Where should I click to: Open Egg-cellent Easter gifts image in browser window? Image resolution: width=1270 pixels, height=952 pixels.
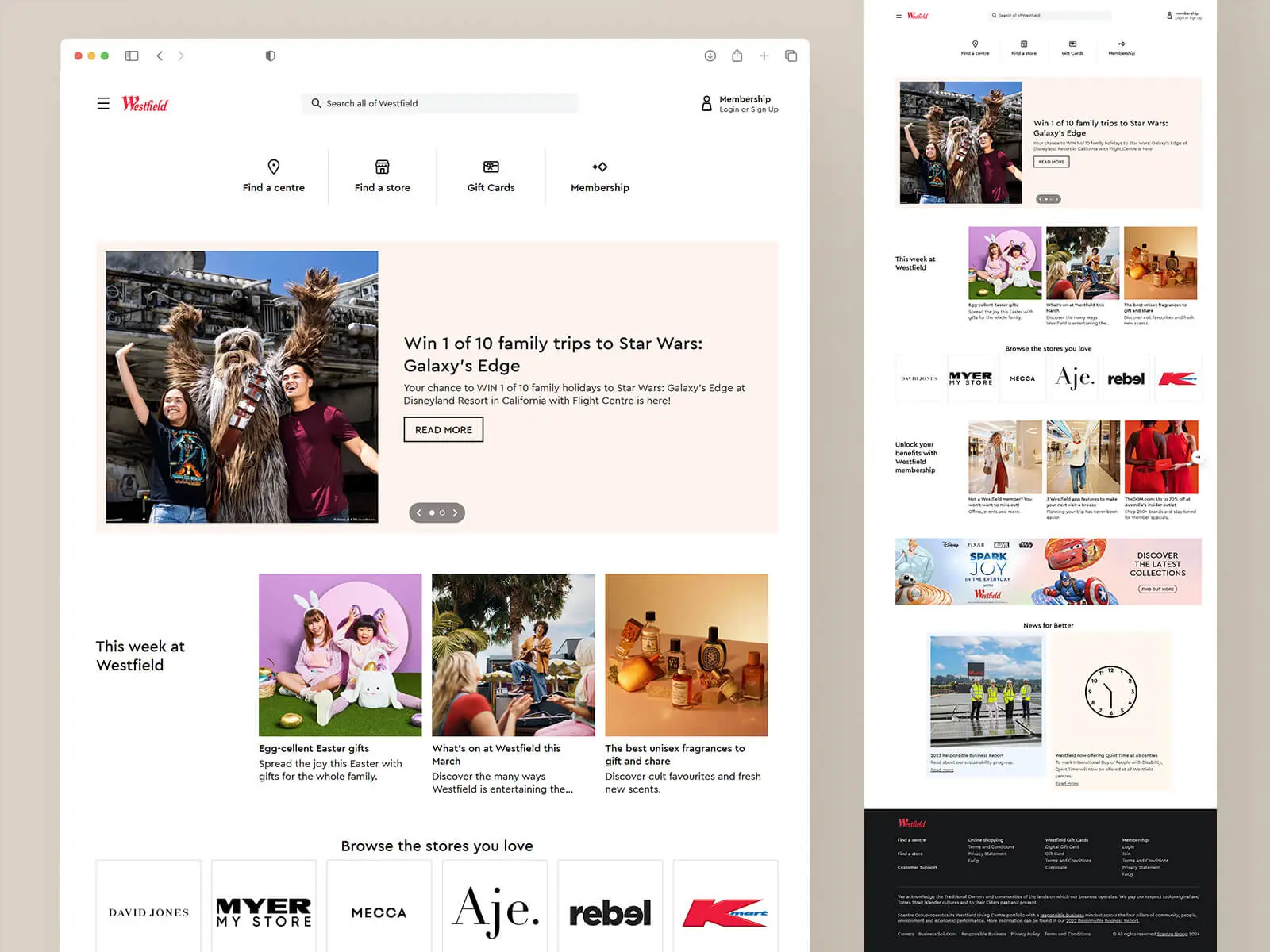click(x=340, y=655)
